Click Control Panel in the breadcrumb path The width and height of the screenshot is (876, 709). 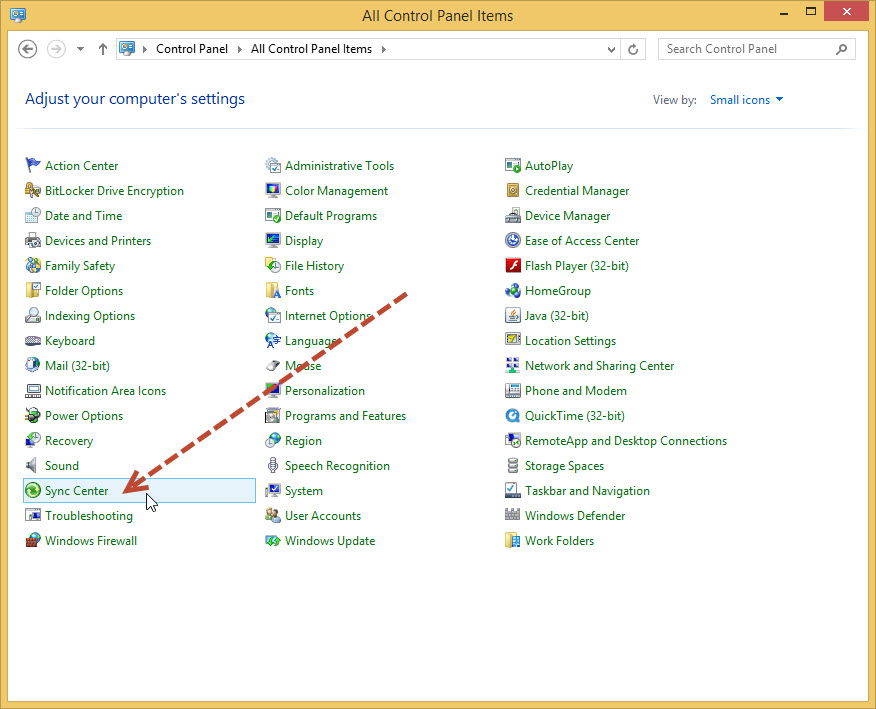(x=192, y=49)
